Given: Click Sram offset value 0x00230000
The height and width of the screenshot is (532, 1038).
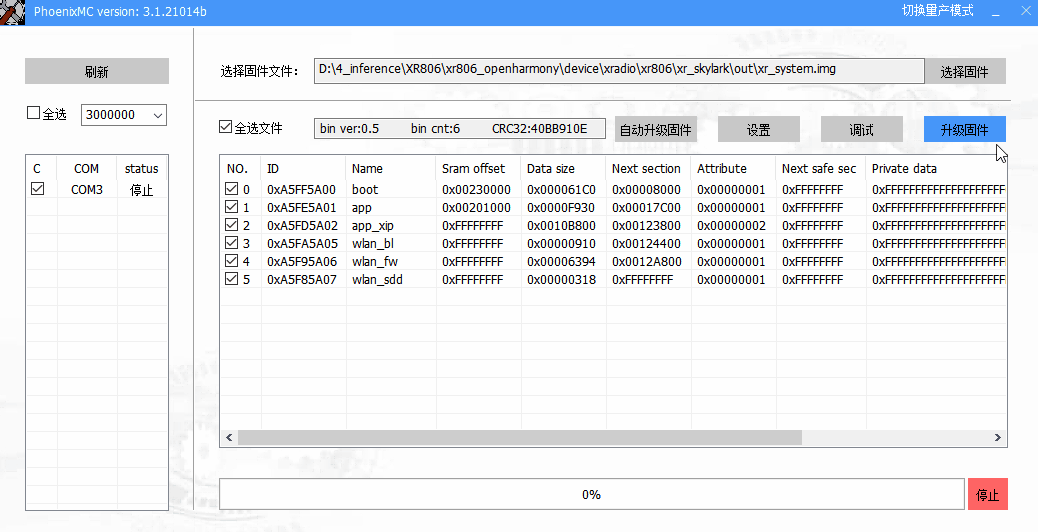Looking at the screenshot, I should point(477,189).
